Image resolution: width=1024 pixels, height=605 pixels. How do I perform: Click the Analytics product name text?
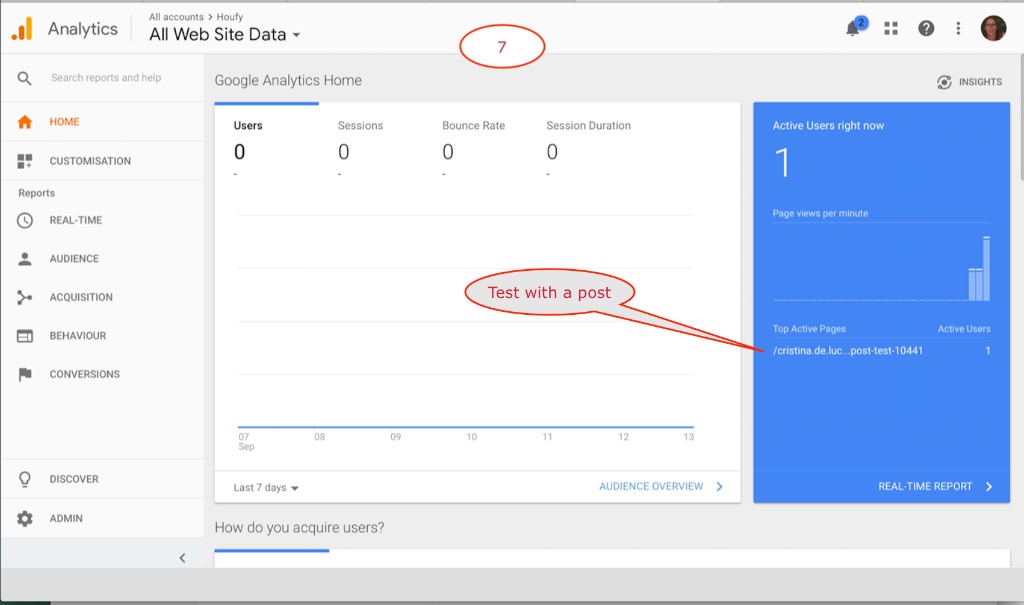click(x=83, y=29)
